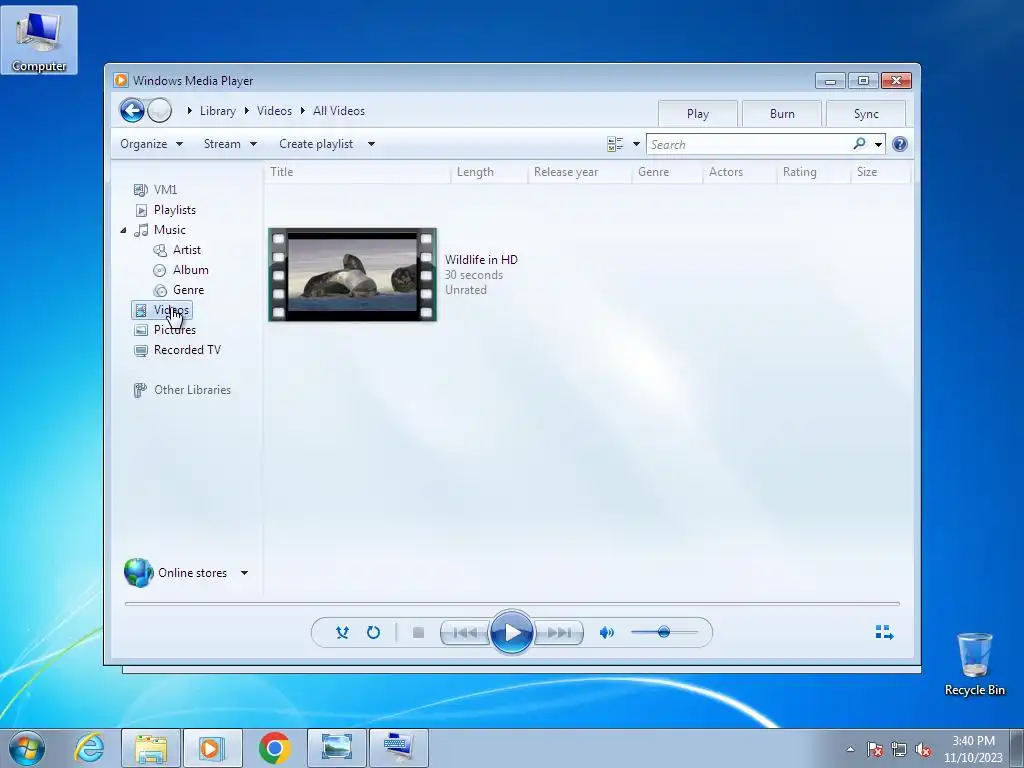Mute the volume speaker icon
The width and height of the screenshot is (1024, 768).
(x=607, y=632)
